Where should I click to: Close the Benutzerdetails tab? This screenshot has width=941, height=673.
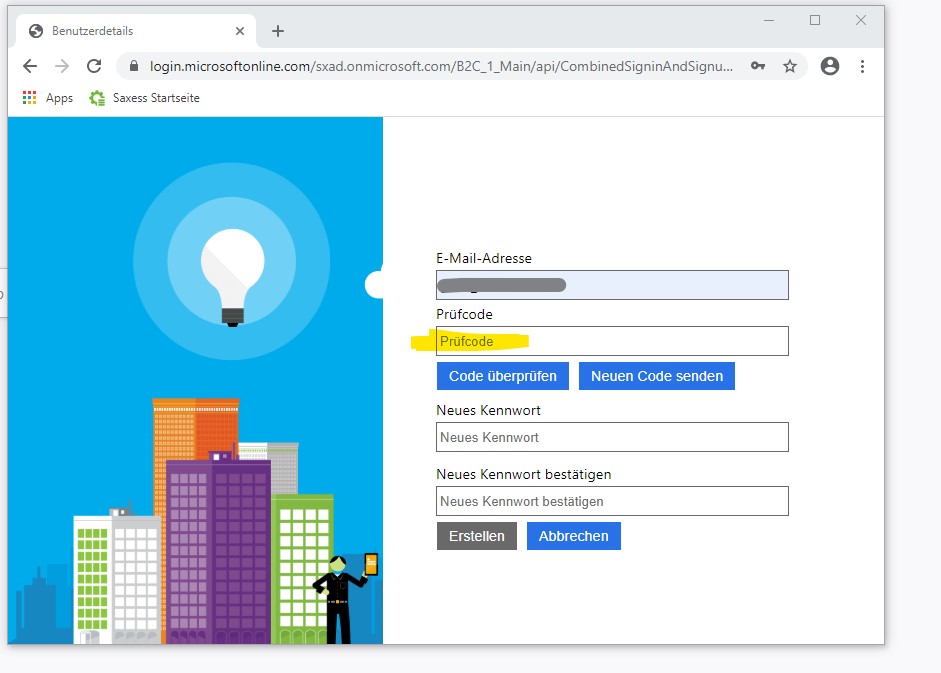click(x=240, y=31)
